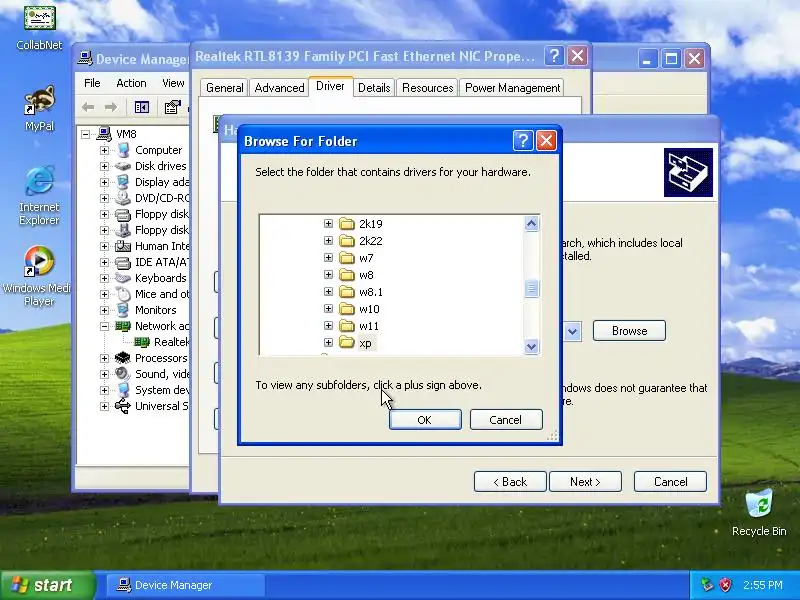Image resolution: width=800 pixels, height=600 pixels.
Task: Select the Windows Media Player shortcut
Action: click(37, 276)
